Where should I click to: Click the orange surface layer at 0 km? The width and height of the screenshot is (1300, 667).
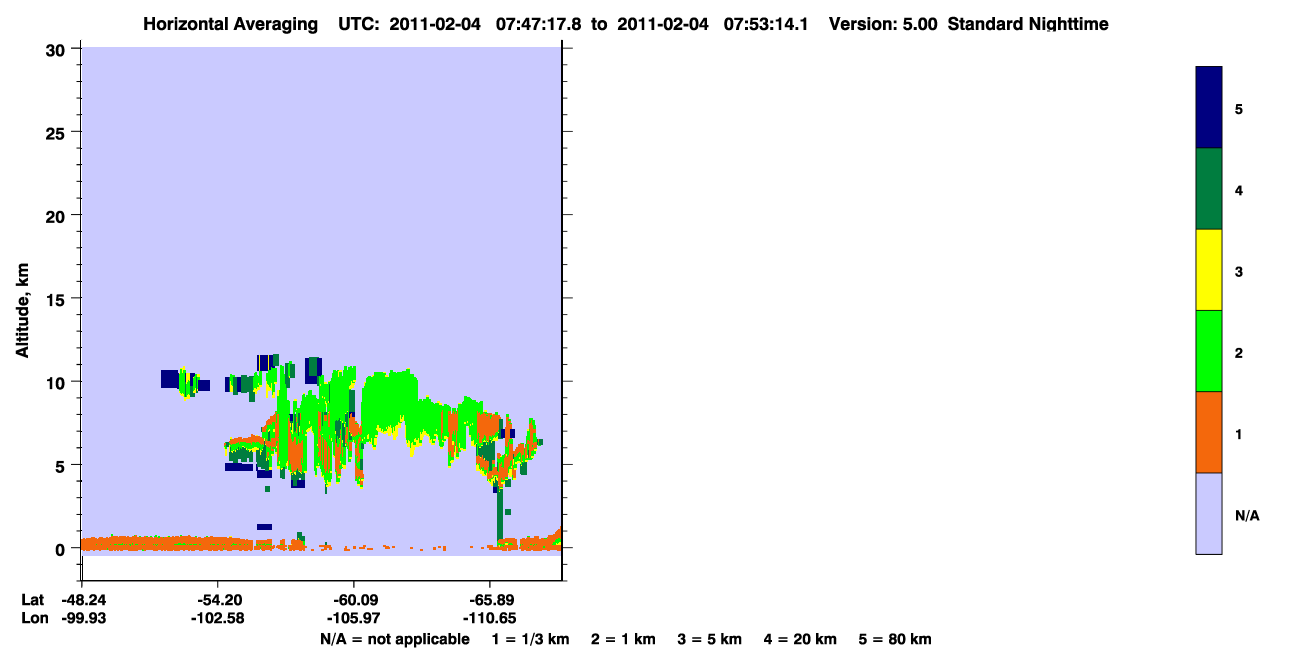(x=165, y=544)
